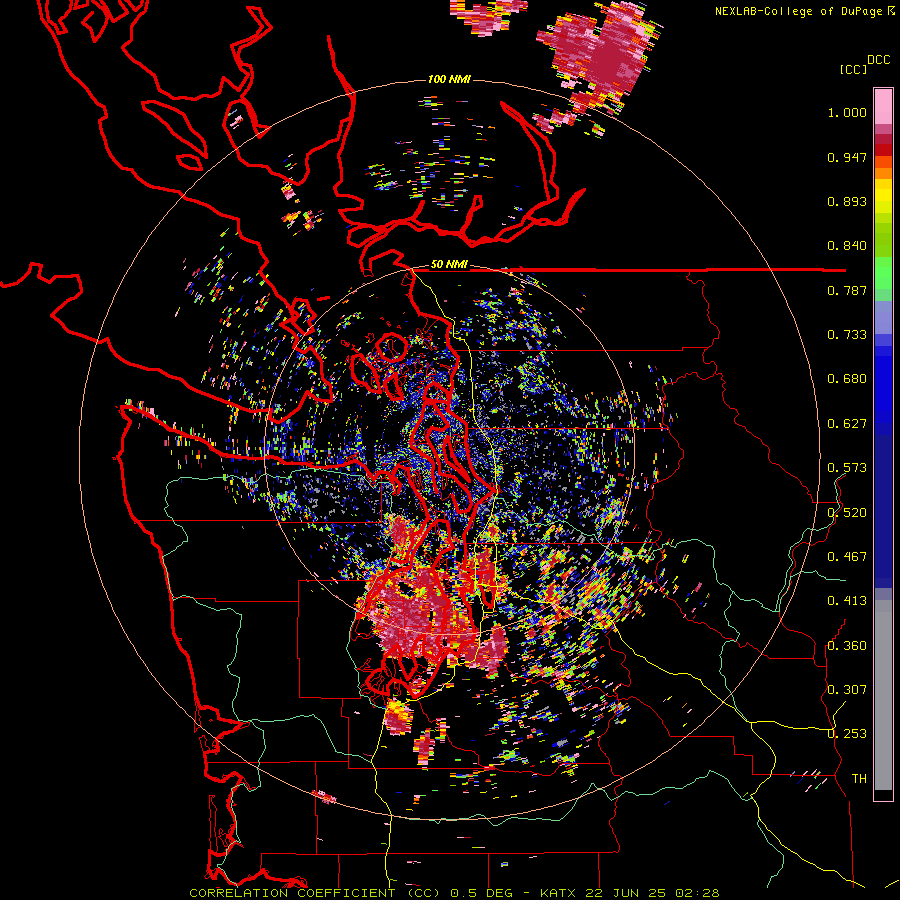This screenshot has width=900, height=900.
Task: Click the [CC] legend unit label
Action: (x=853, y=69)
